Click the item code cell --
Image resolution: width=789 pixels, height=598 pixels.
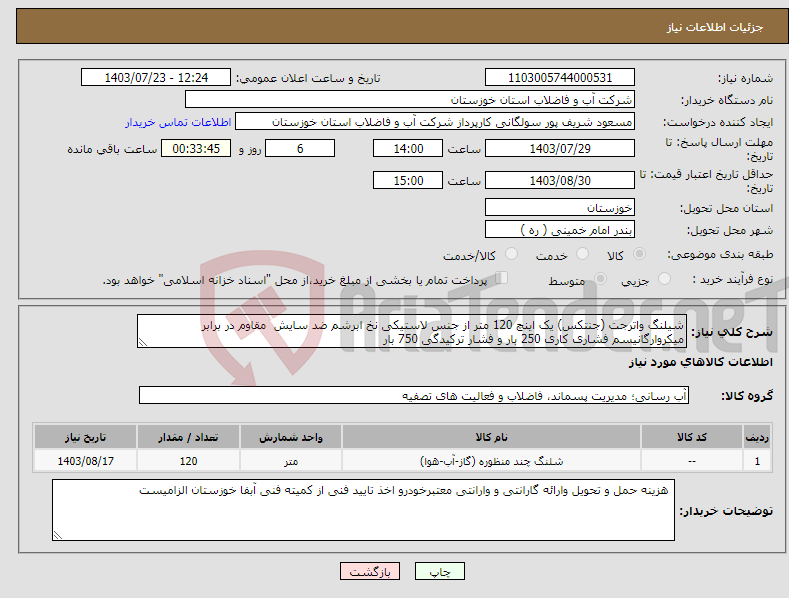pyautogui.click(x=691, y=461)
